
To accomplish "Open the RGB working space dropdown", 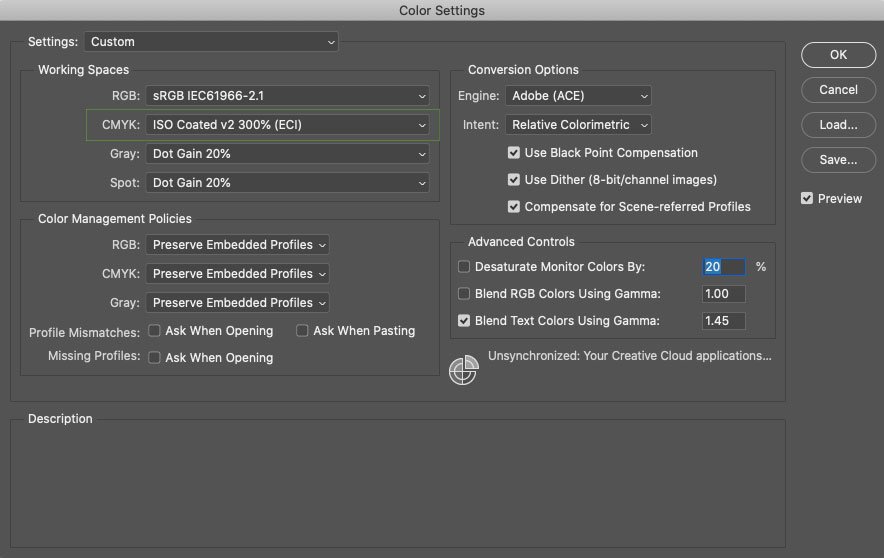I will pyautogui.click(x=287, y=96).
